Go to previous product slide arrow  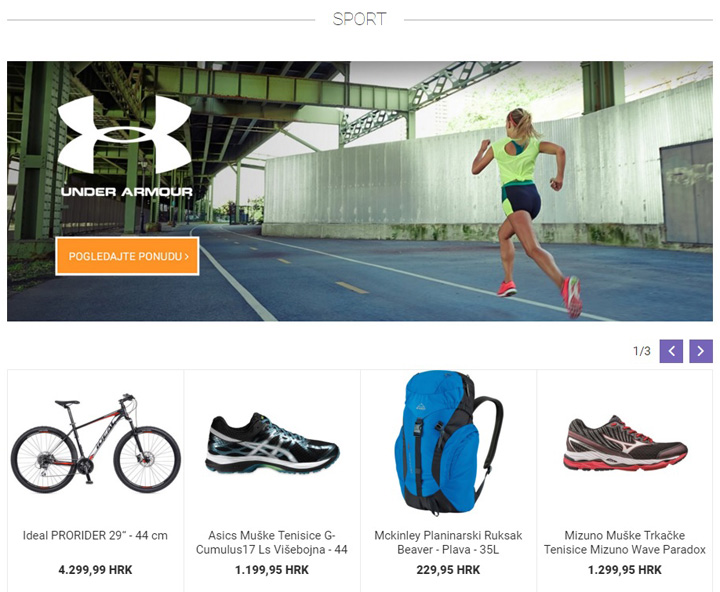[671, 351]
